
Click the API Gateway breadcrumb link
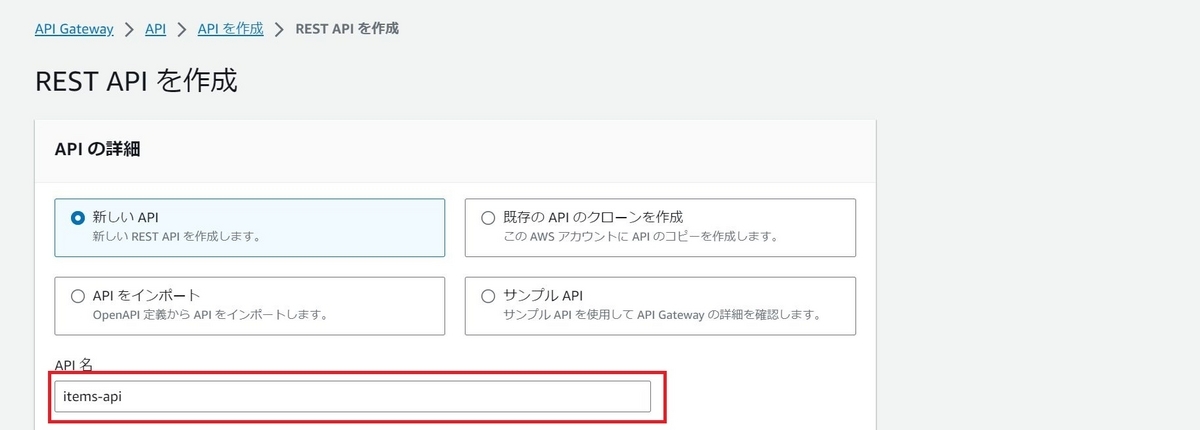click(74, 29)
